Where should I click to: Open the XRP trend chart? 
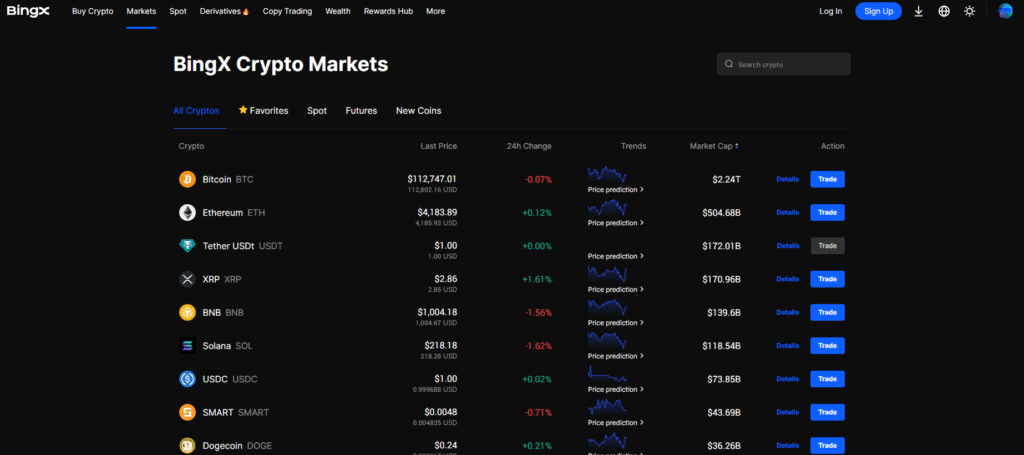point(607,274)
